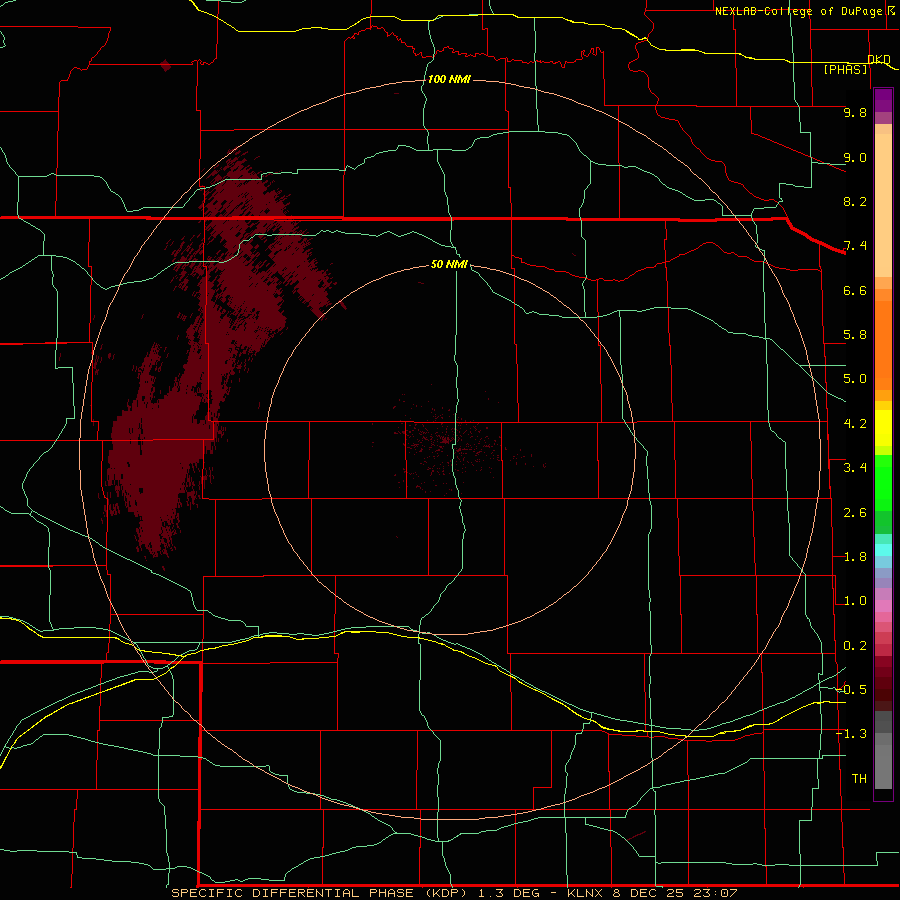
Task: Select the 9.8 scale value
Action: point(855,112)
